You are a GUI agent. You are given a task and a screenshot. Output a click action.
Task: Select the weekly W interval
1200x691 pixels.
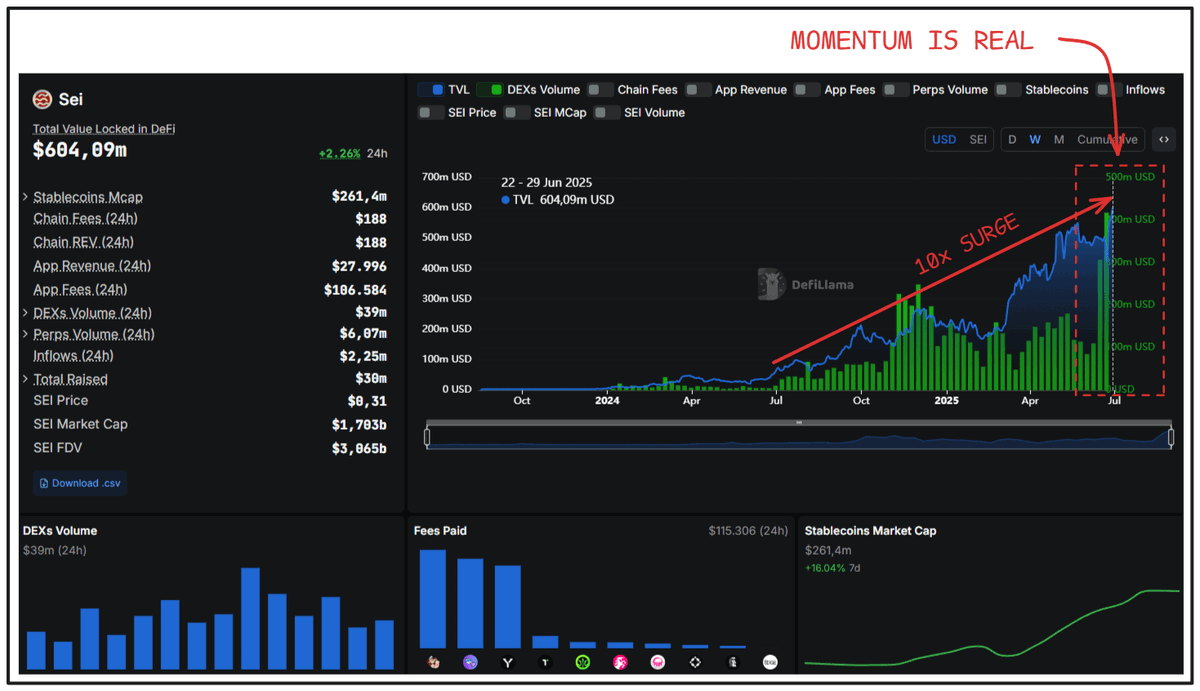click(1035, 140)
